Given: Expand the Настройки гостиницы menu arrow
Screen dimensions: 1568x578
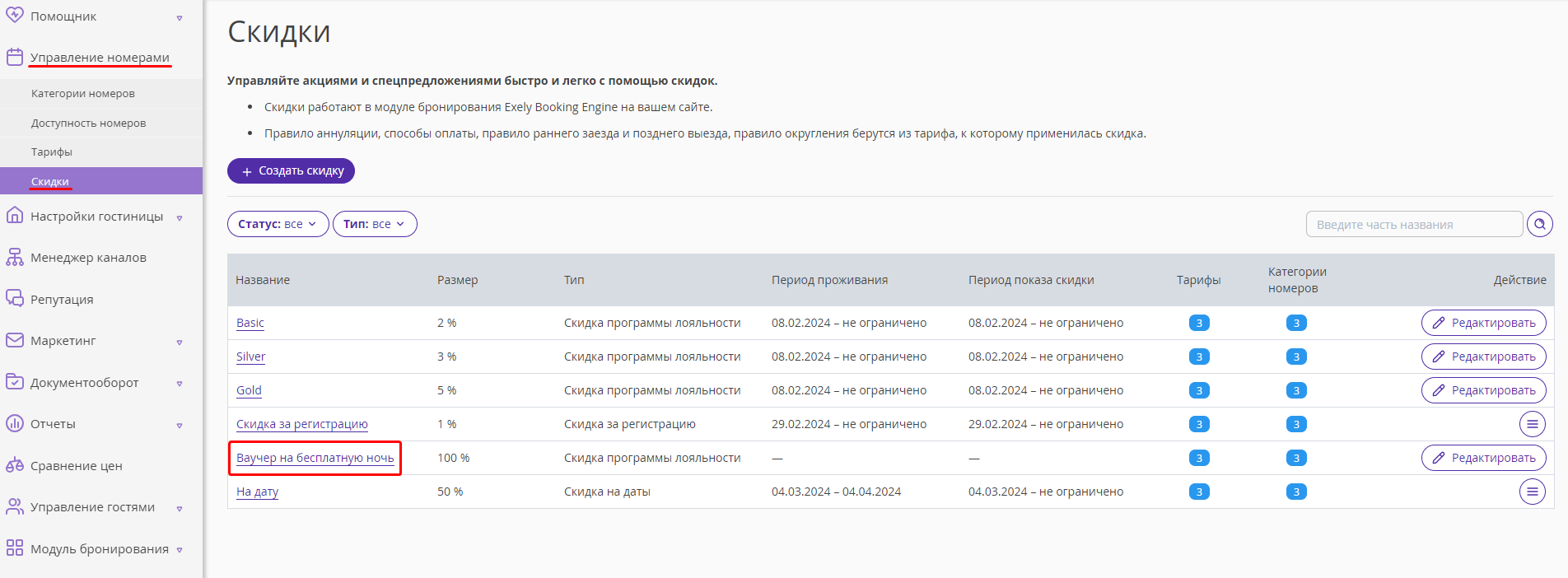Looking at the screenshot, I should pyautogui.click(x=180, y=218).
